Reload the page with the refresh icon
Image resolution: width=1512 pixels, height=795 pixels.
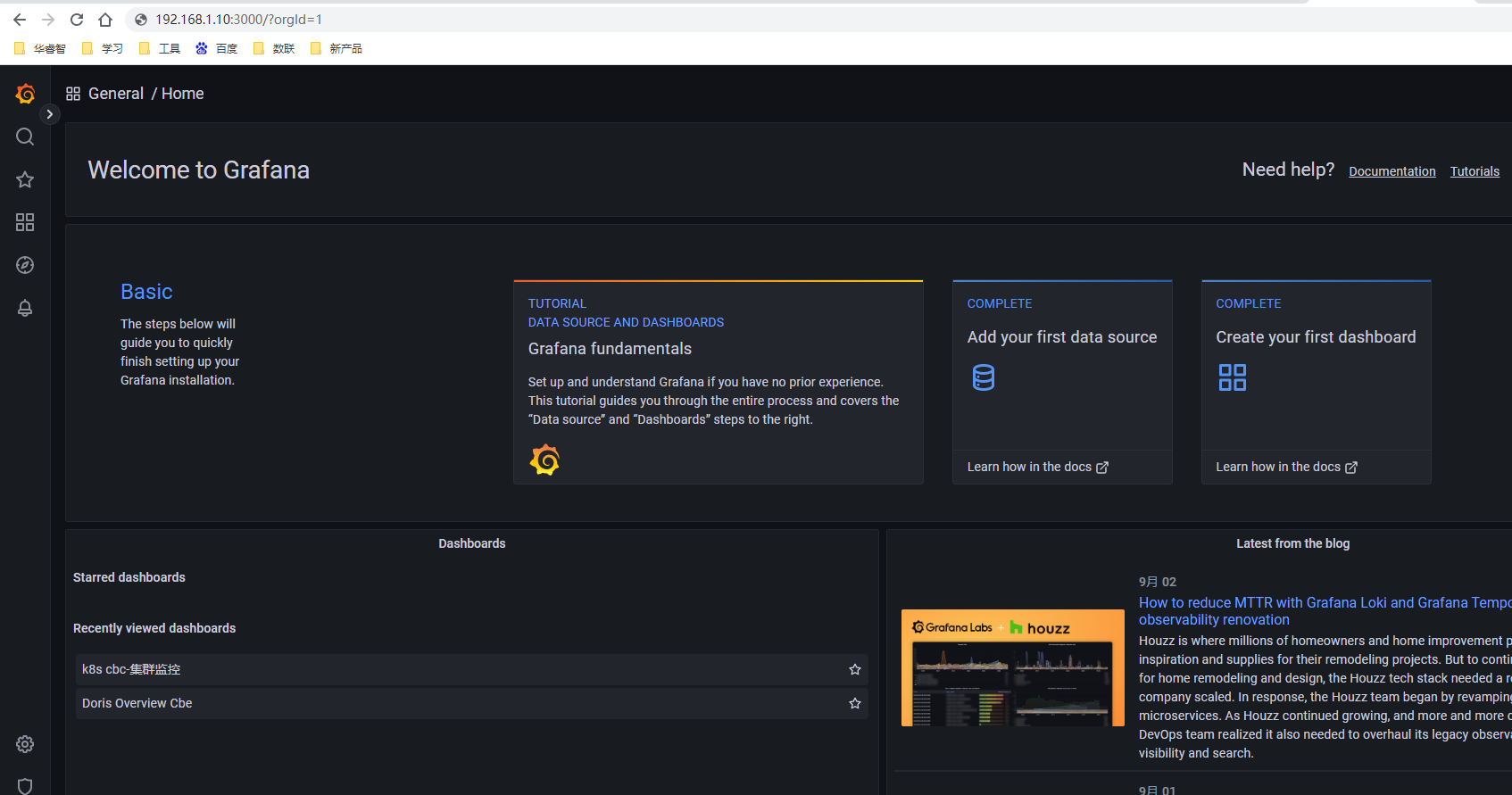click(x=77, y=20)
